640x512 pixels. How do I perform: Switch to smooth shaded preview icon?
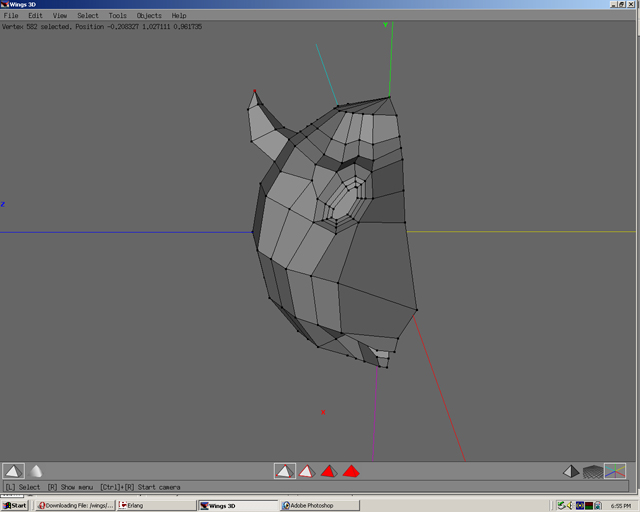coord(36,471)
